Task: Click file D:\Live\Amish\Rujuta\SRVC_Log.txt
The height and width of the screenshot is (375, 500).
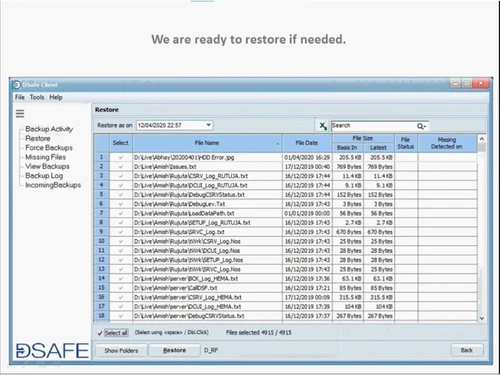Action: 179,232
